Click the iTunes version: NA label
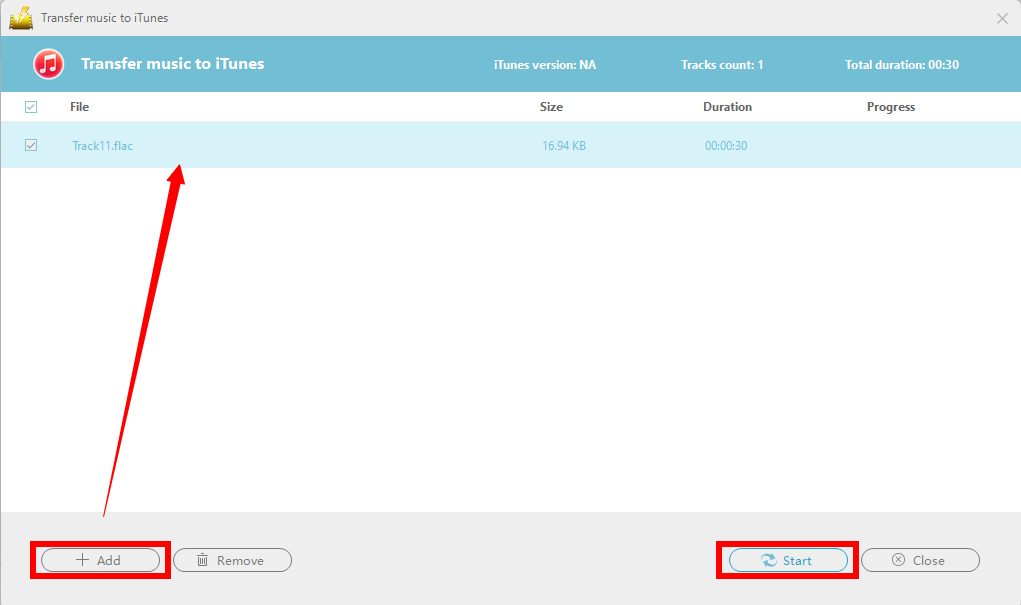This screenshot has width=1021, height=605. click(x=543, y=63)
